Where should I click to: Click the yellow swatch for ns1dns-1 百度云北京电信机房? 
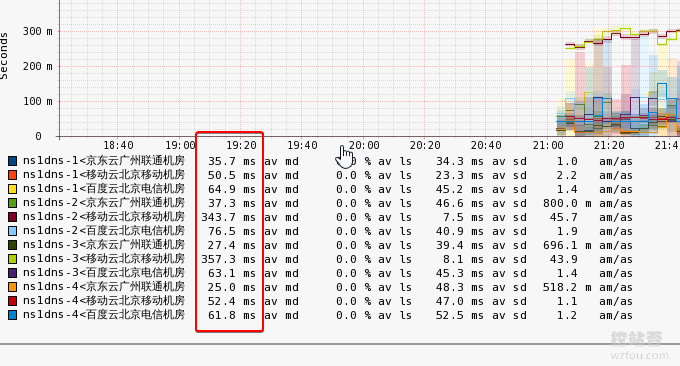[13, 189]
